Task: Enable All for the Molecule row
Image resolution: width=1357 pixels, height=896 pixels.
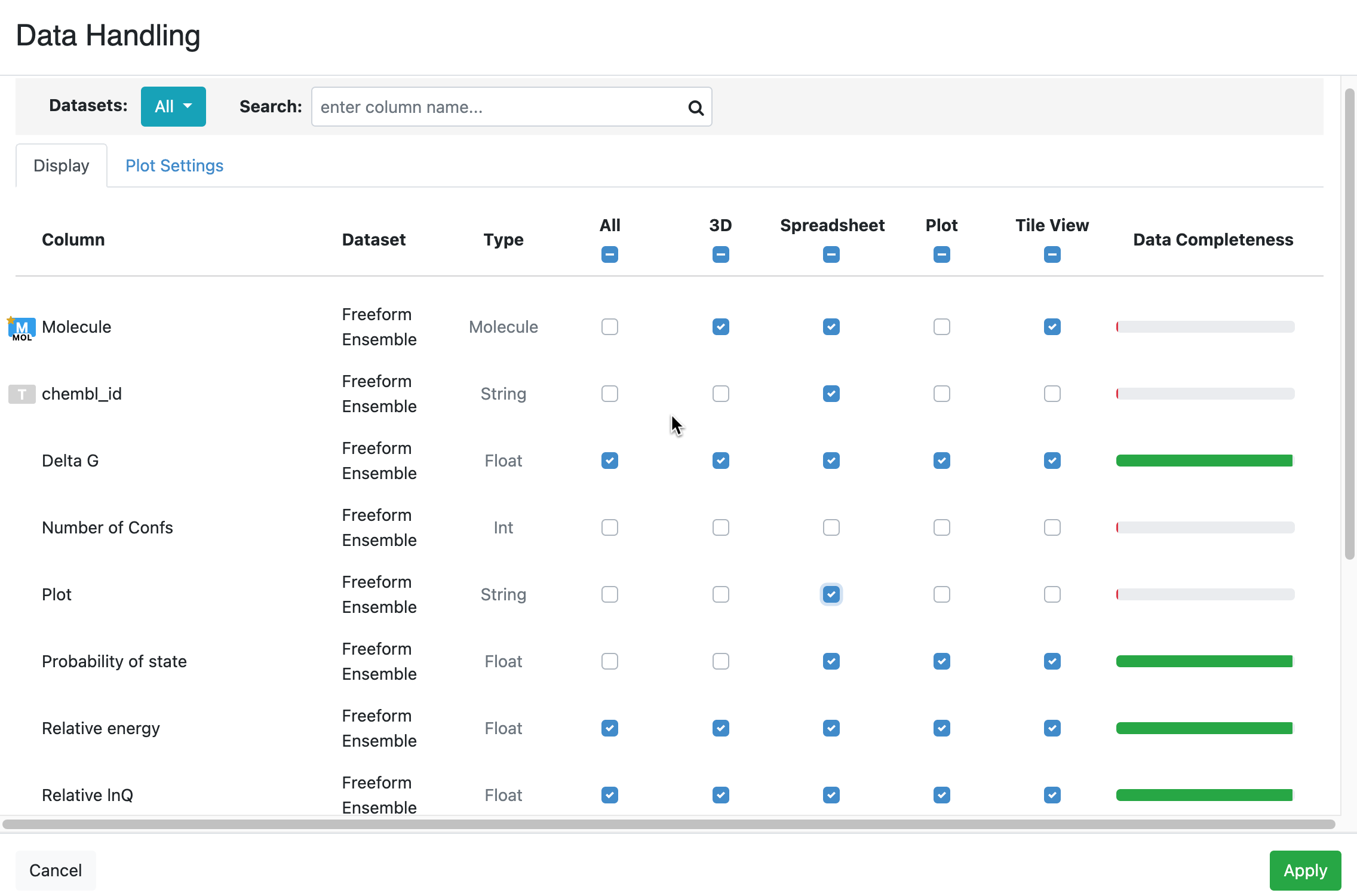Action: point(610,327)
